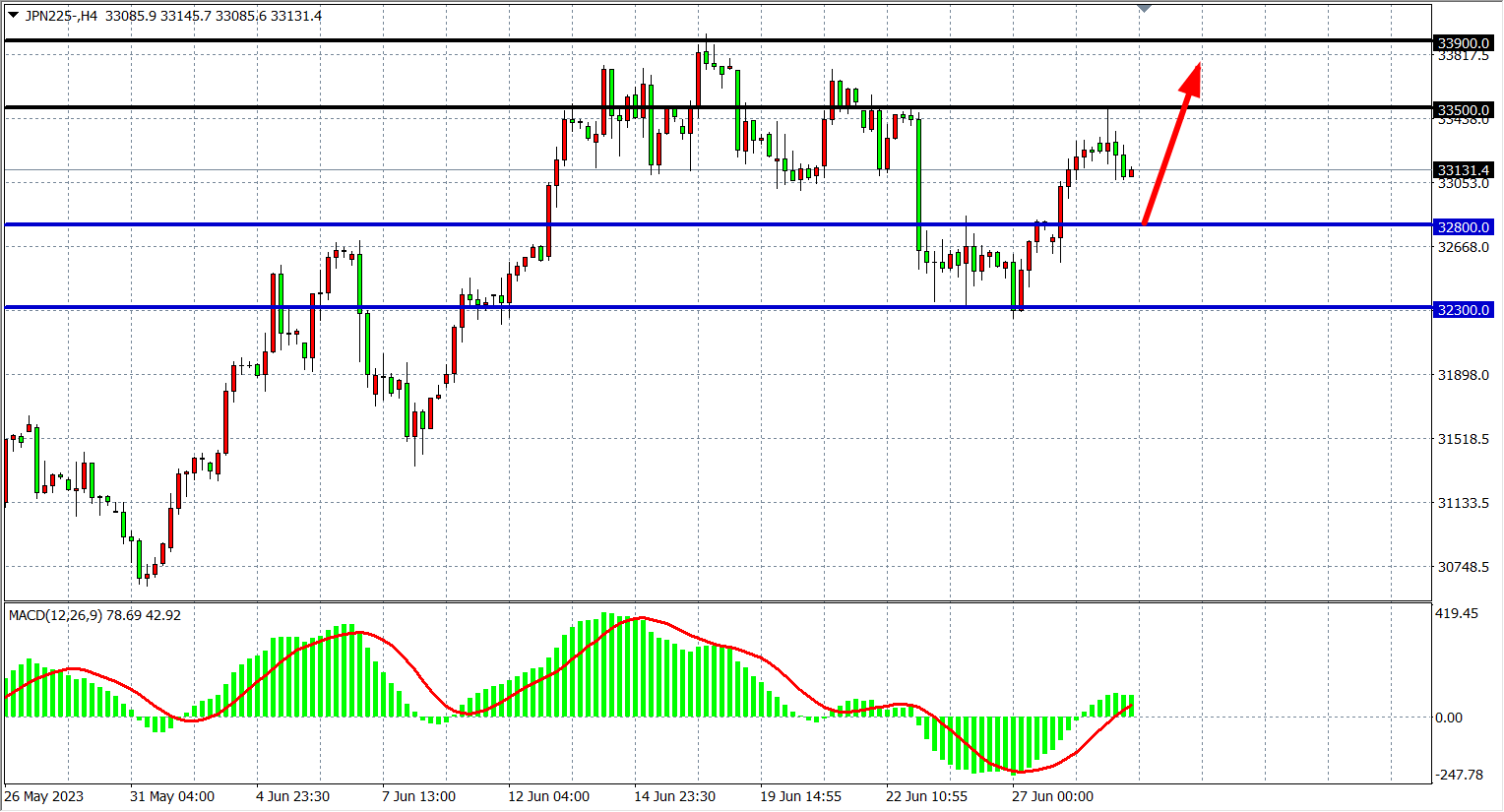Click the 12 Jun 04:00 time label
1504x812 pixels.
point(548,796)
